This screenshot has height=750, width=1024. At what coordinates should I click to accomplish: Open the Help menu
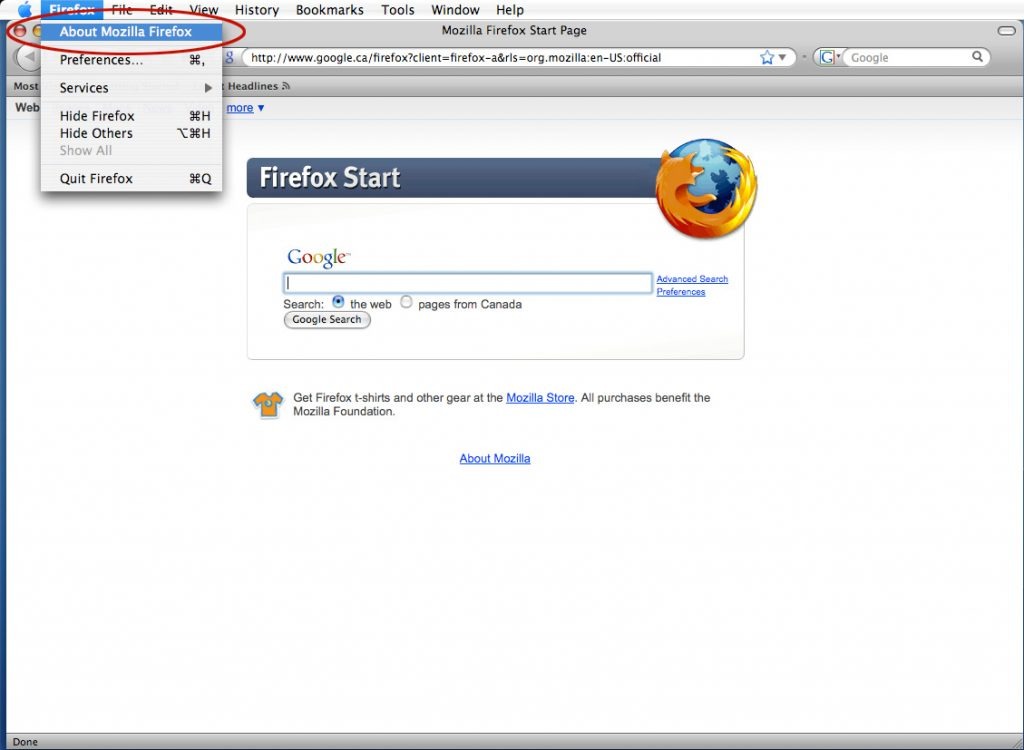[509, 10]
